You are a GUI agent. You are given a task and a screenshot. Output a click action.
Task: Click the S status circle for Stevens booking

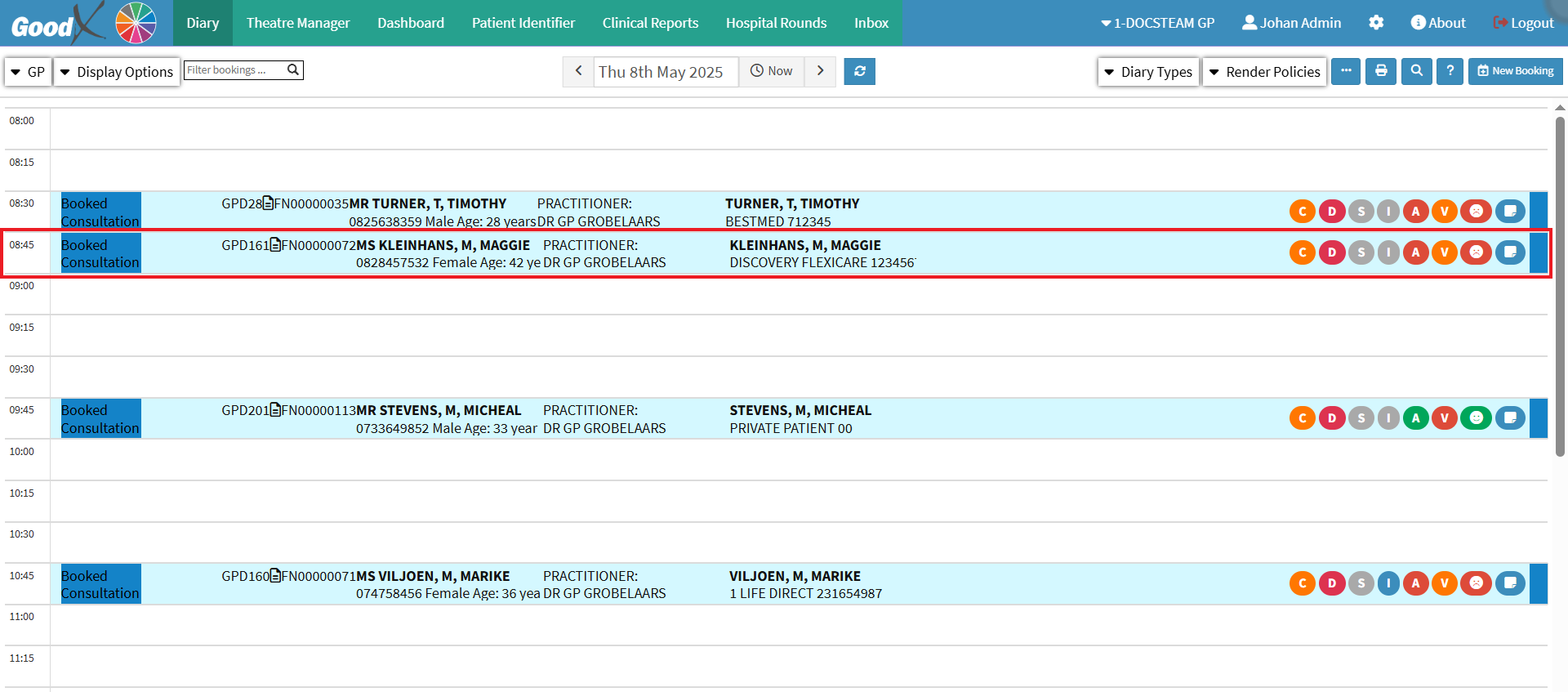pyautogui.click(x=1361, y=418)
